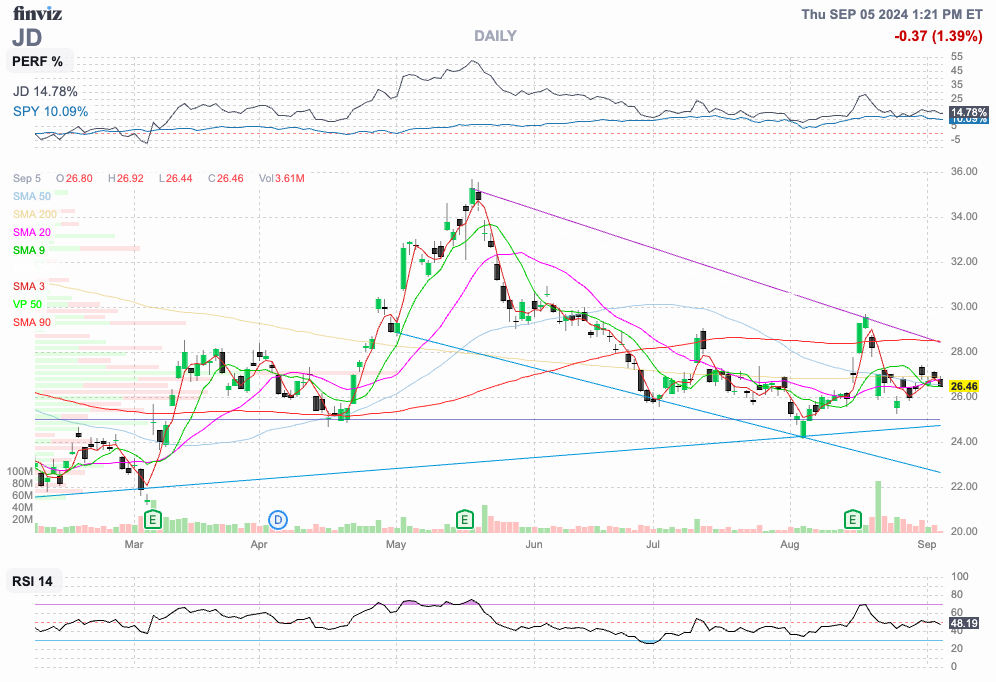996x682 pixels.
Task: Select the JD 14.78% performance text
Action: [45, 92]
